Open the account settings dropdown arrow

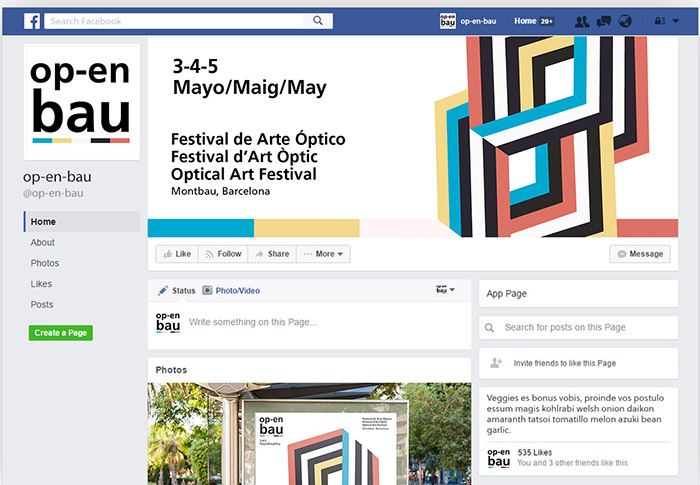(676, 21)
